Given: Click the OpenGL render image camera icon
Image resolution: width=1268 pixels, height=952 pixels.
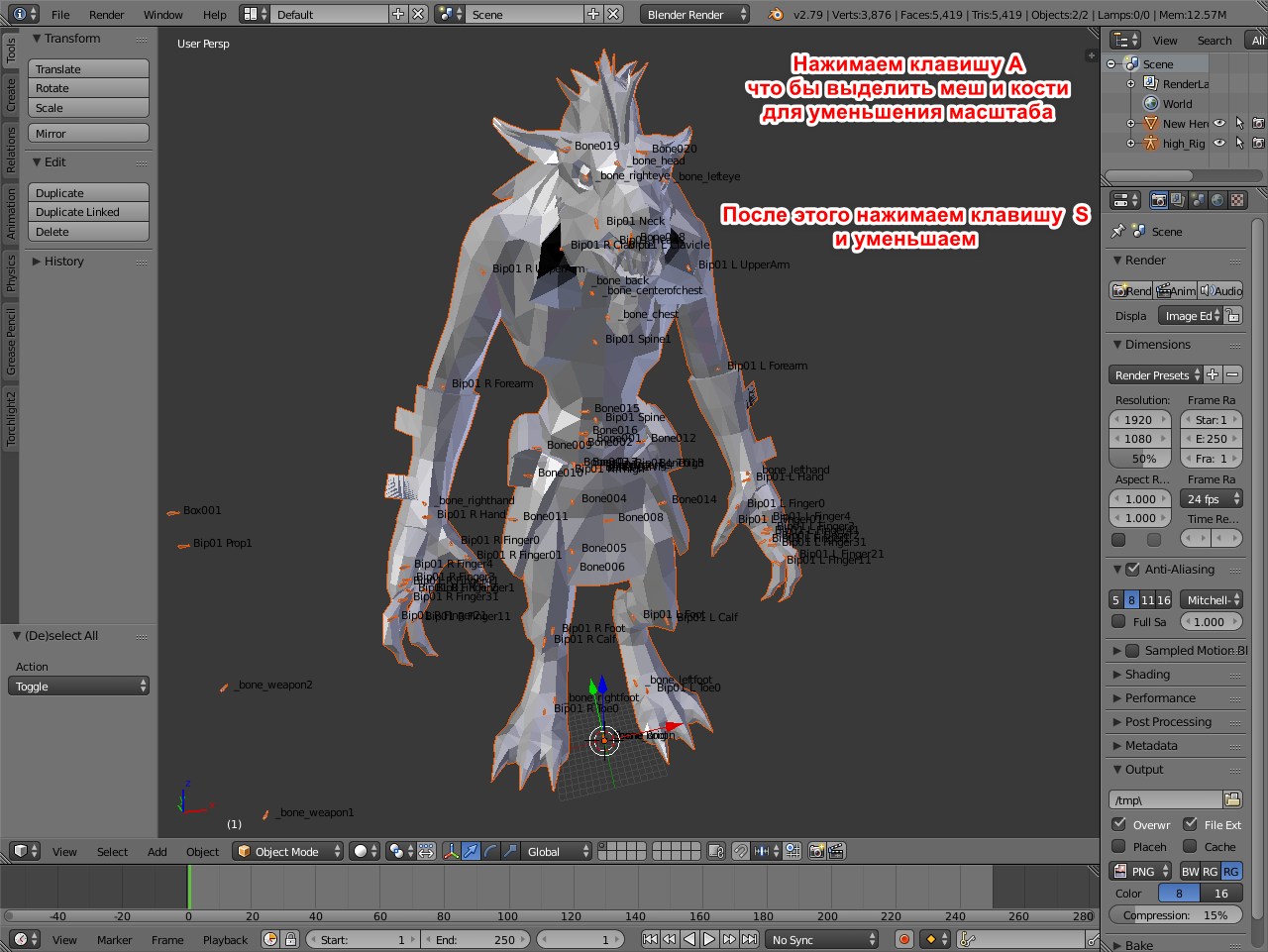Looking at the screenshot, I should point(817,851).
